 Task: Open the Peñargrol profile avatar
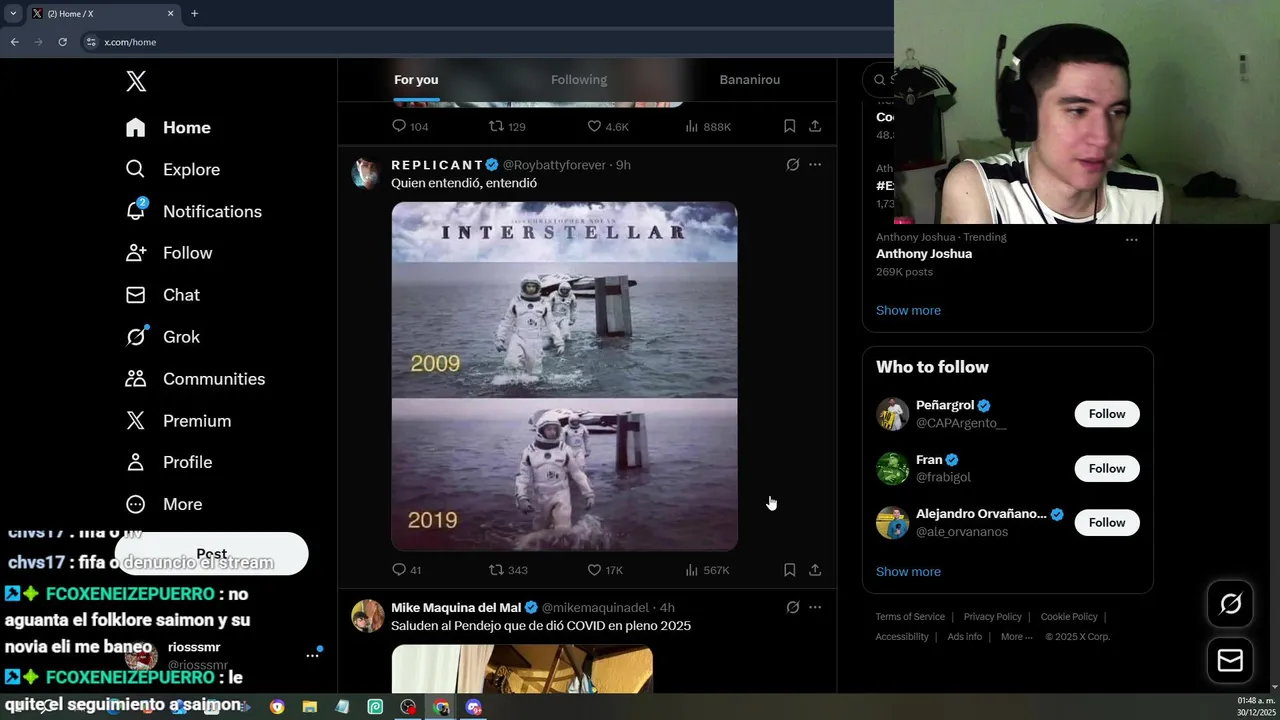click(x=892, y=414)
